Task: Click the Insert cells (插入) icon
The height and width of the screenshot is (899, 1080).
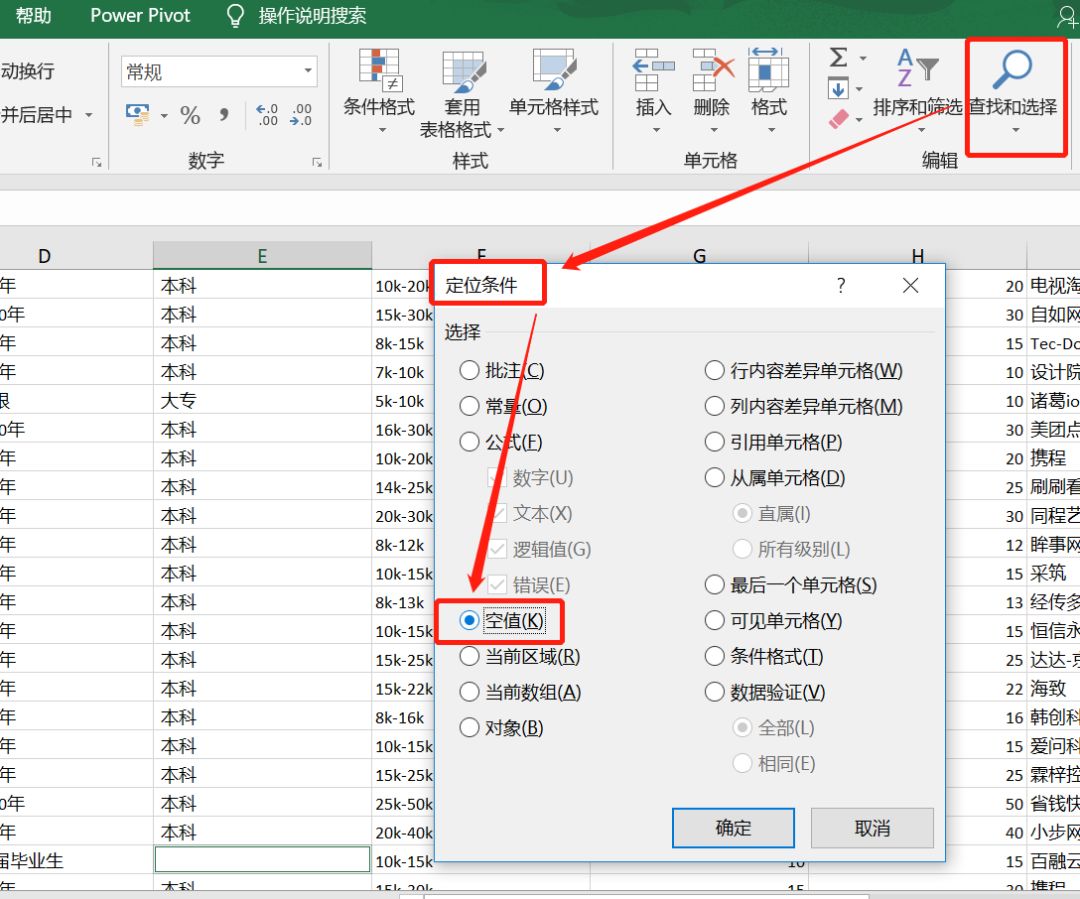Action: click(653, 70)
